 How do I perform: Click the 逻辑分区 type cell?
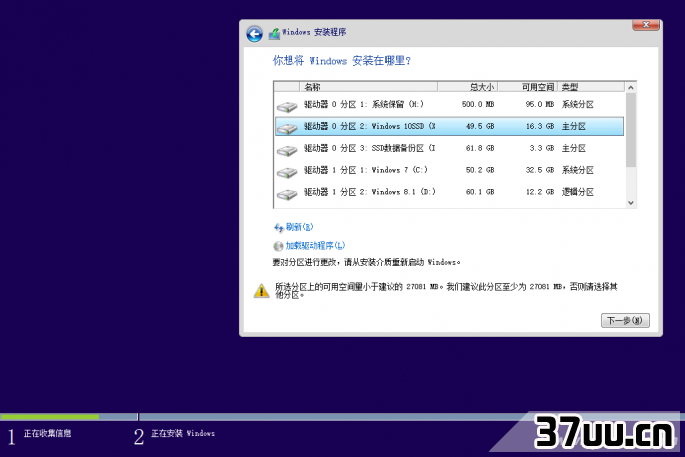point(578,192)
